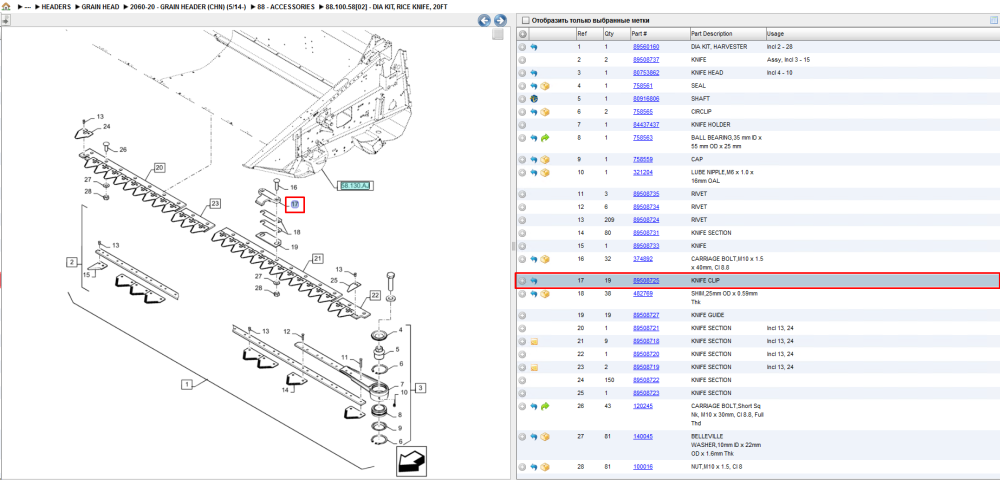
Task: Open part number link 80753862
Action: (x=645, y=73)
